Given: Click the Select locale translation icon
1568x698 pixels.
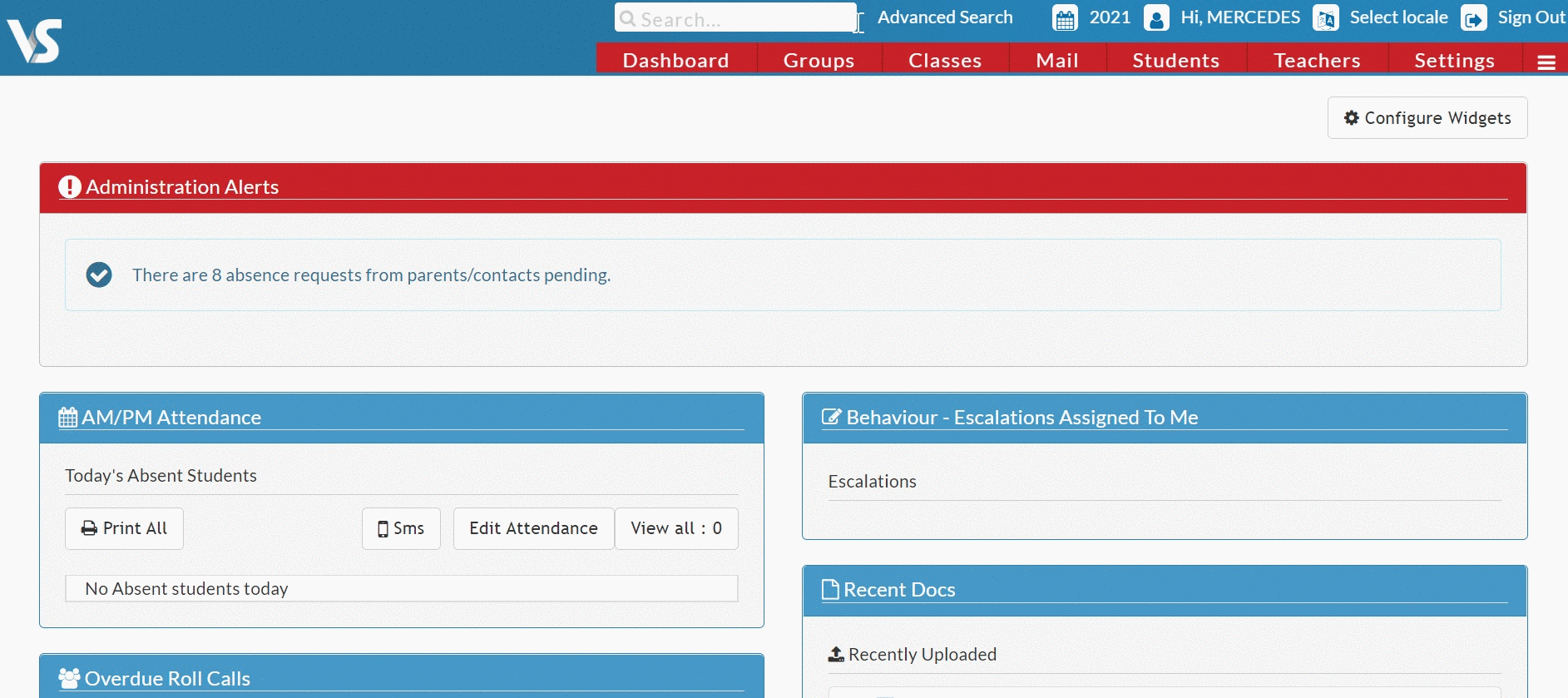Looking at the screenshot, I should pos(1326,18).
